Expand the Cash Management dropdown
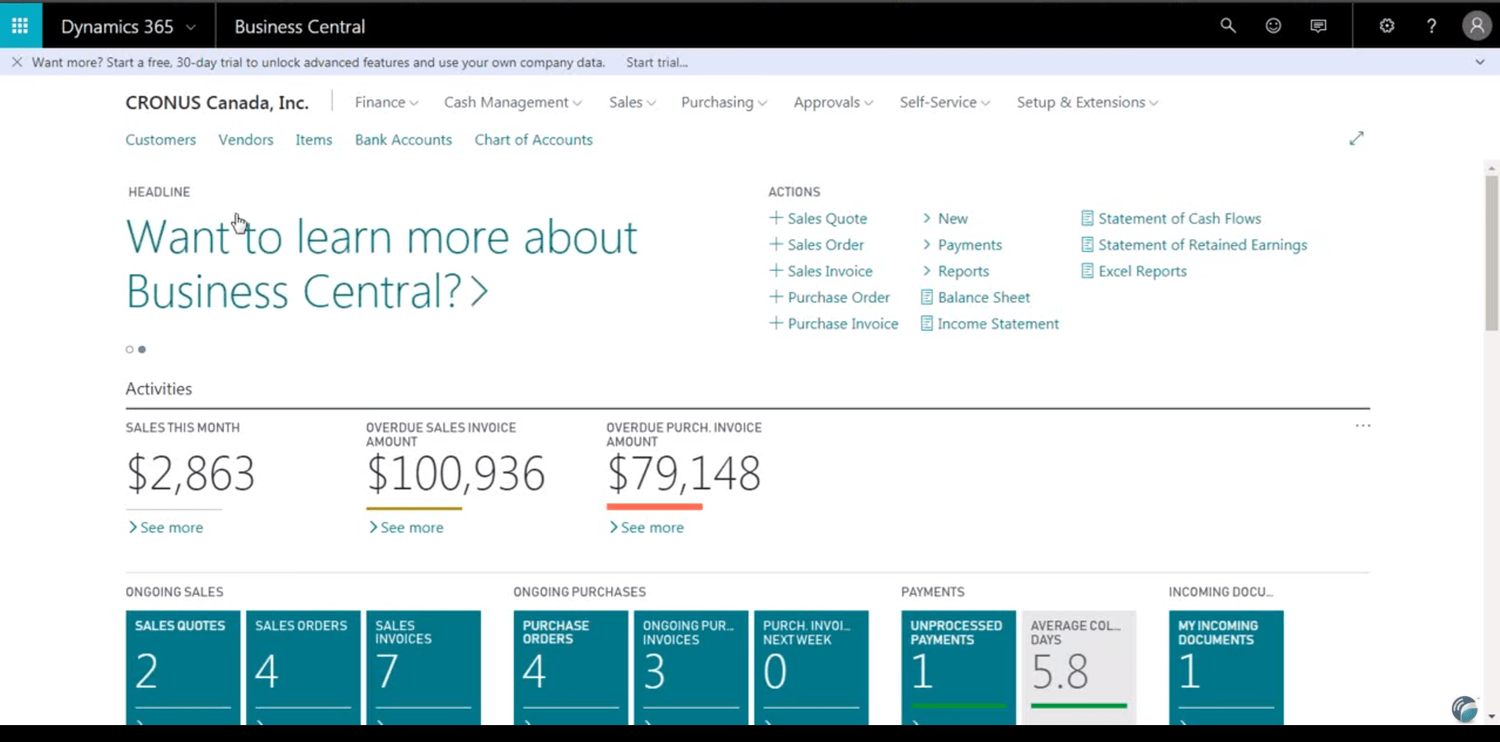The height and width of the screenshot is (742, 1500). coord(512,102)
